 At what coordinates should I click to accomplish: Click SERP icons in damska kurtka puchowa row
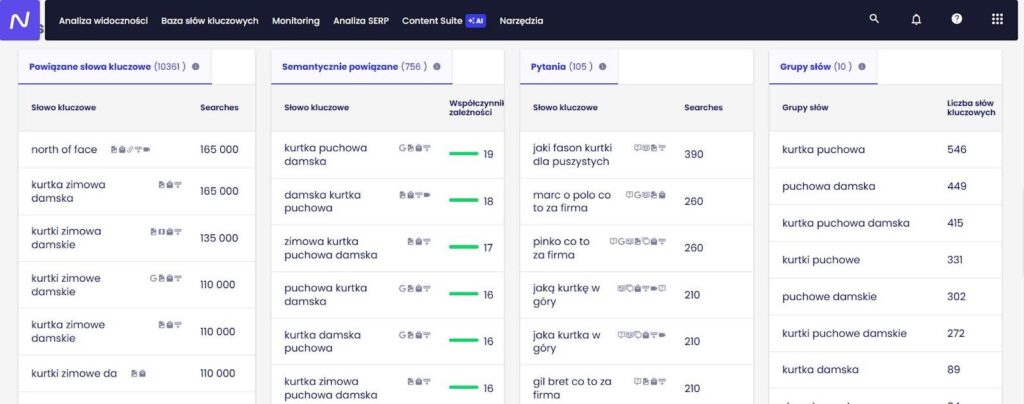(x=415, y=195)
